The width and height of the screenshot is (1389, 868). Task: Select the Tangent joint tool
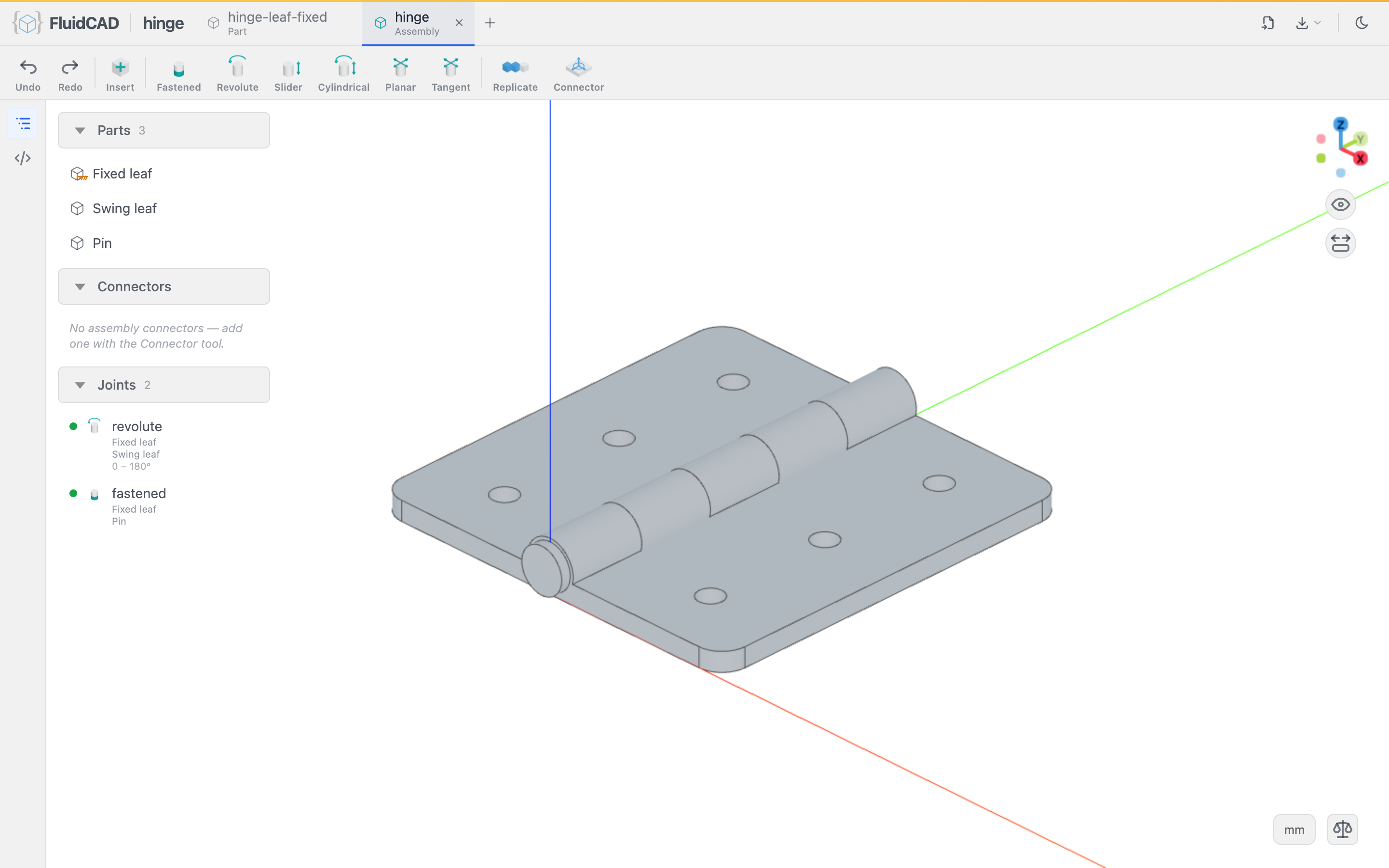(x=450, y=75)
